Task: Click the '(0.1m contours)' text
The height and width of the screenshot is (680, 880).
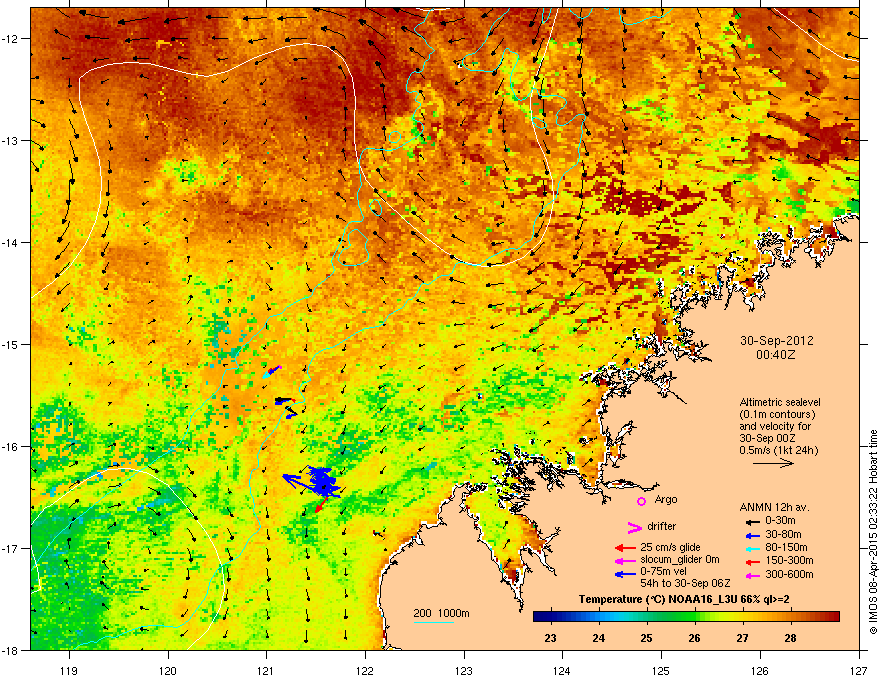Action: 777,414
